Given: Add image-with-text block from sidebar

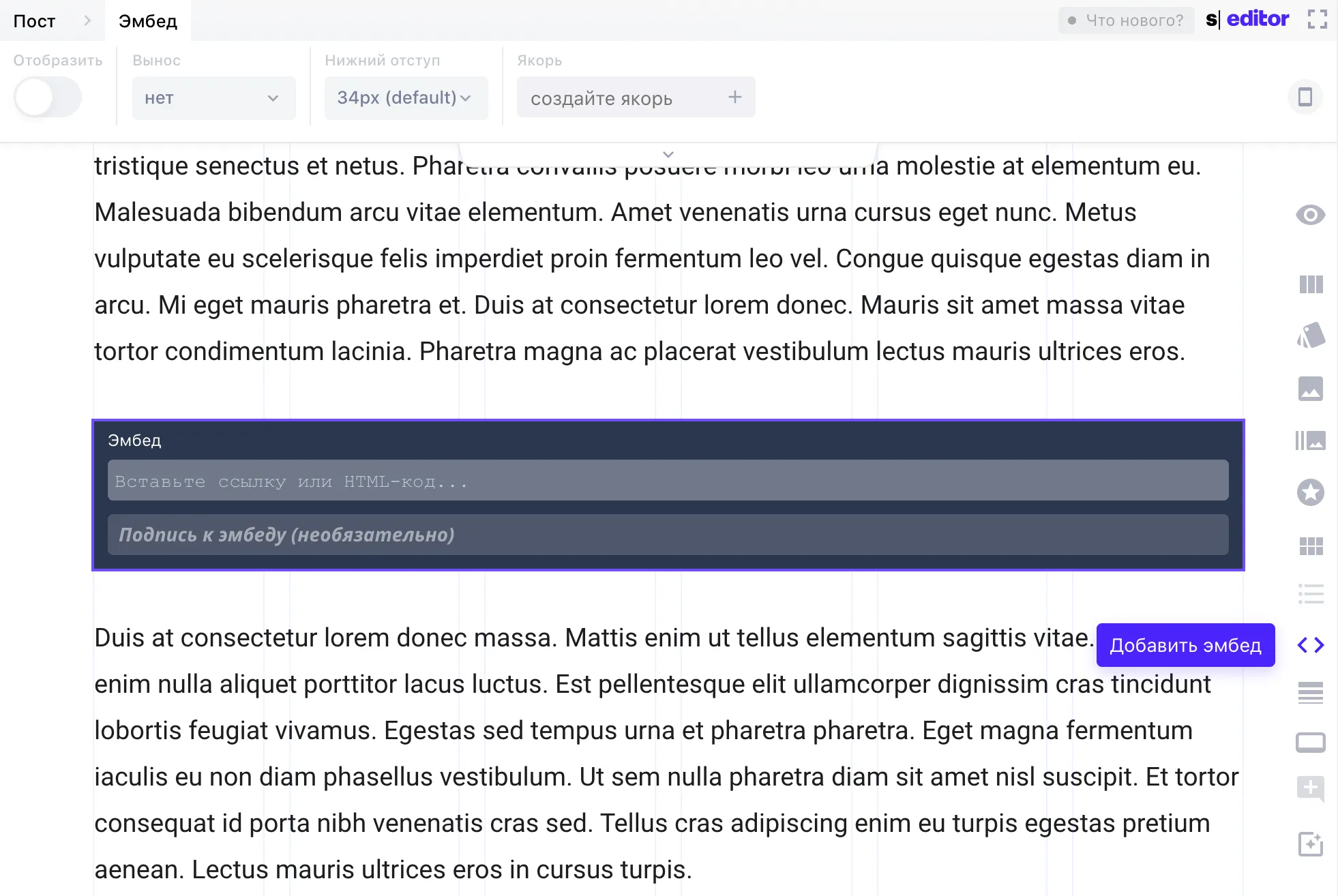Looking at the screenshot, I should tap(1311, 440).
